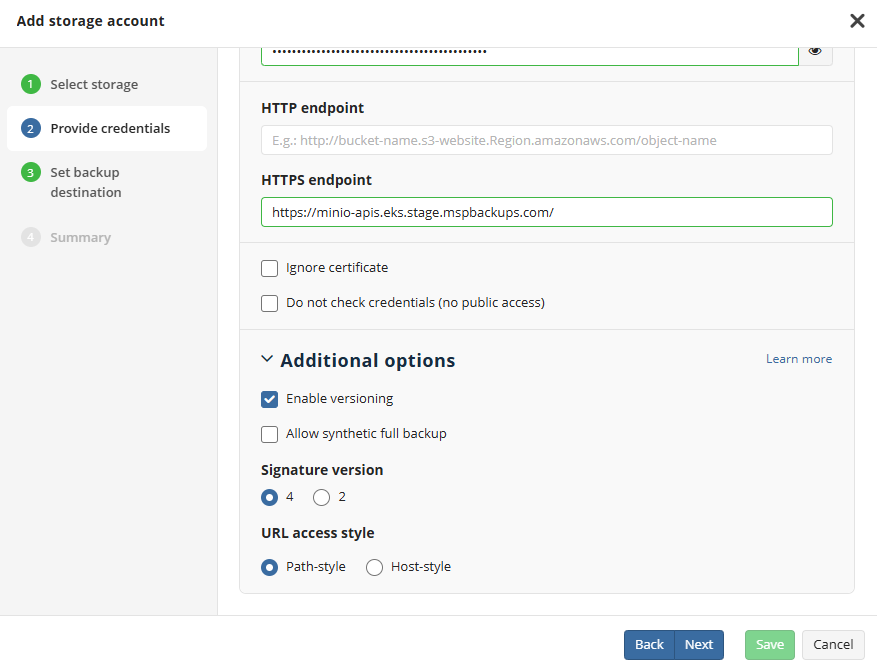Click the step 1 green circle icon

pos(31,85)
